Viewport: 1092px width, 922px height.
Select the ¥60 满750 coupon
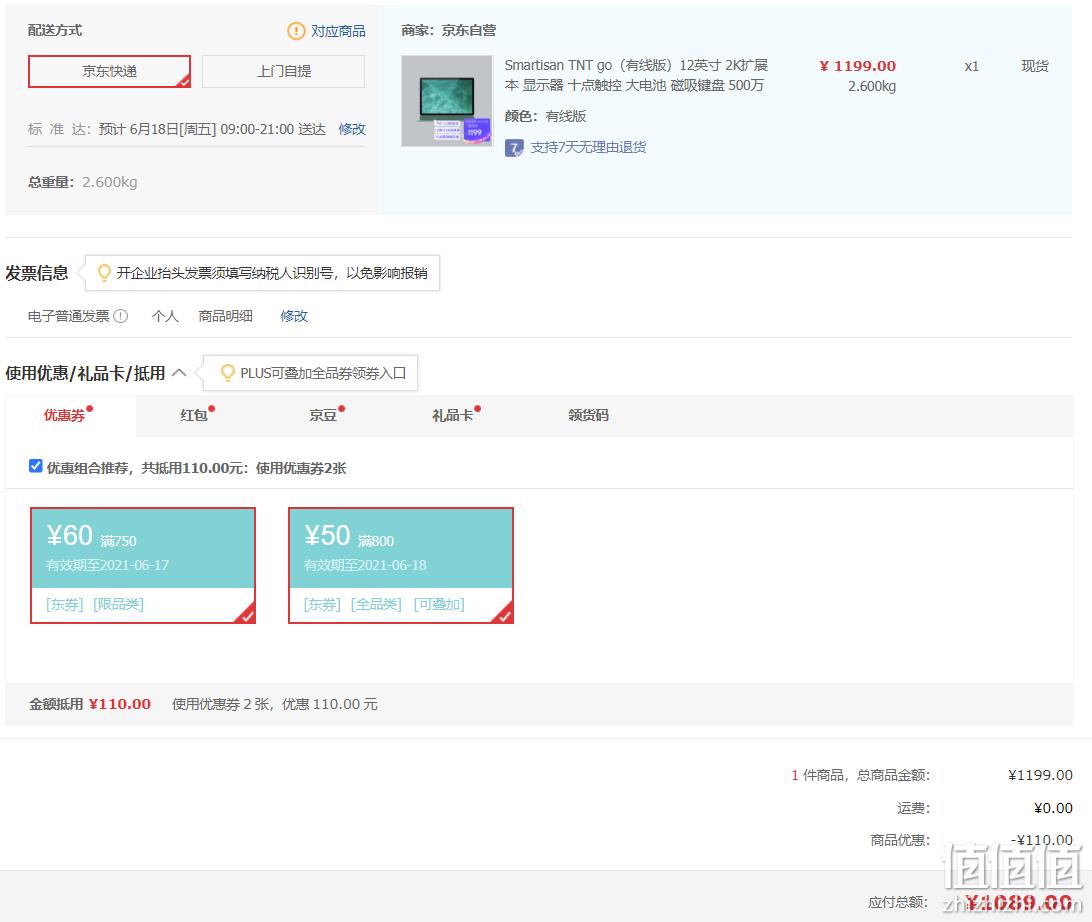click(143, 565)
